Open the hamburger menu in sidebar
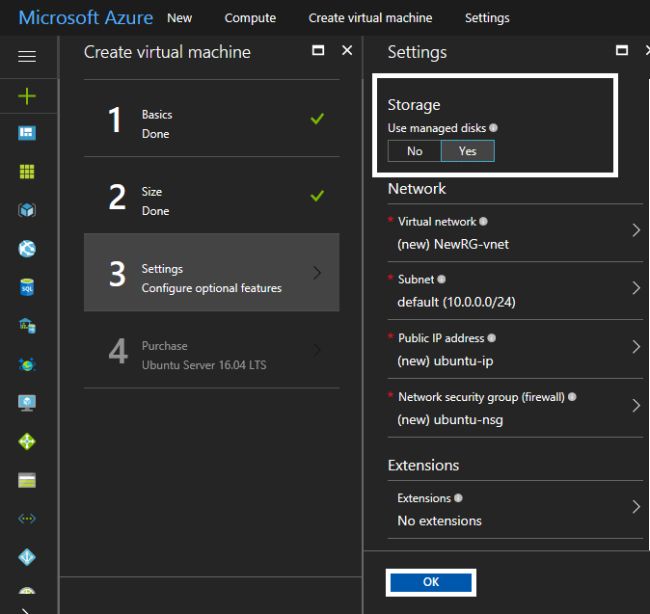This screenshot has width=650, height=614. coord(27,57)
